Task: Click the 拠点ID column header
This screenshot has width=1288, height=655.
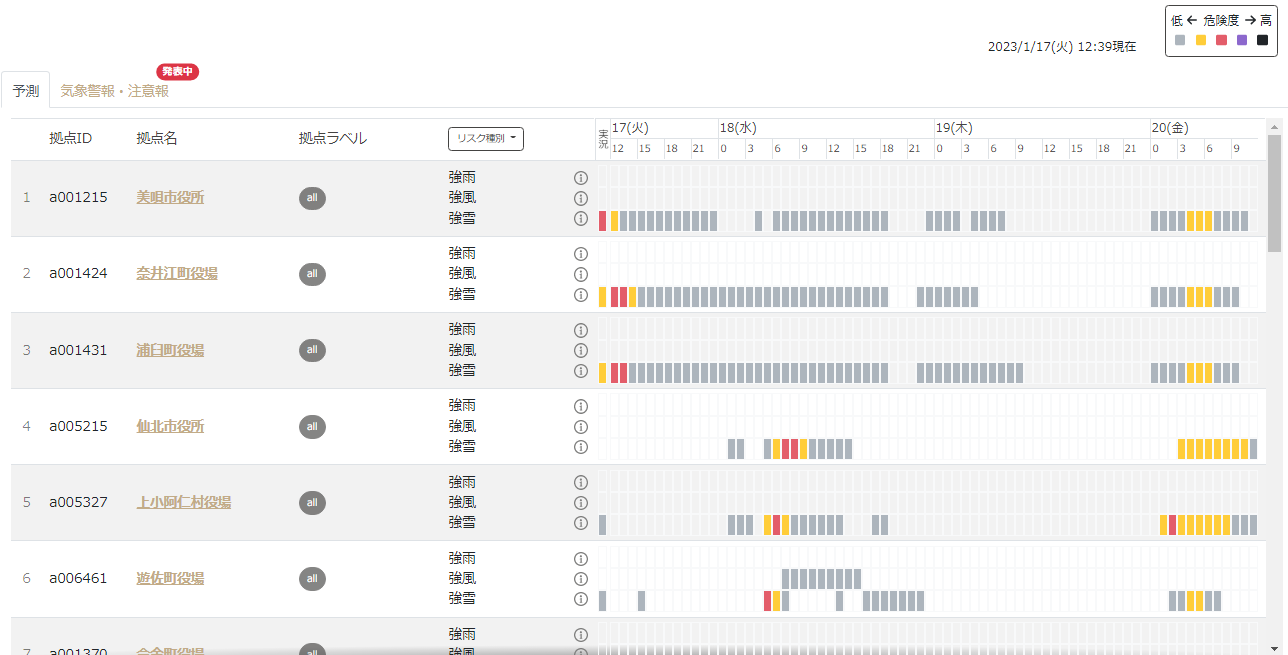Action: [71, 138]
